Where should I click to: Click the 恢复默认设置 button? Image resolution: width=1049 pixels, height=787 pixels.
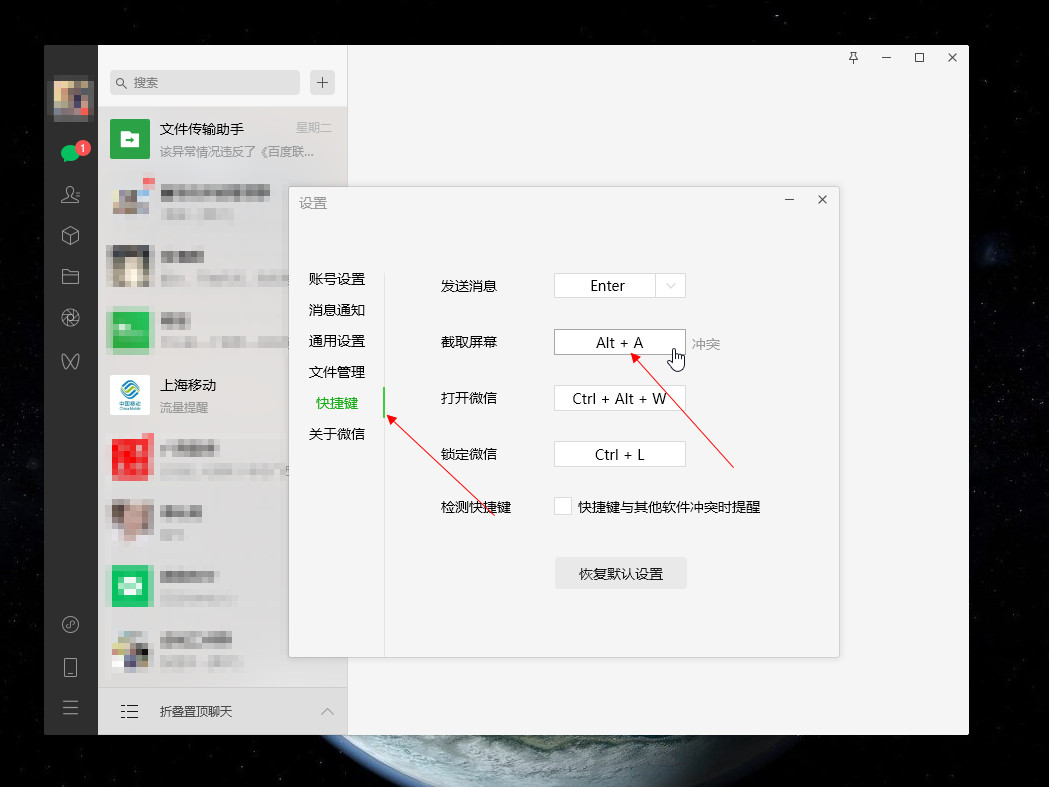click(x=620, y=574)
